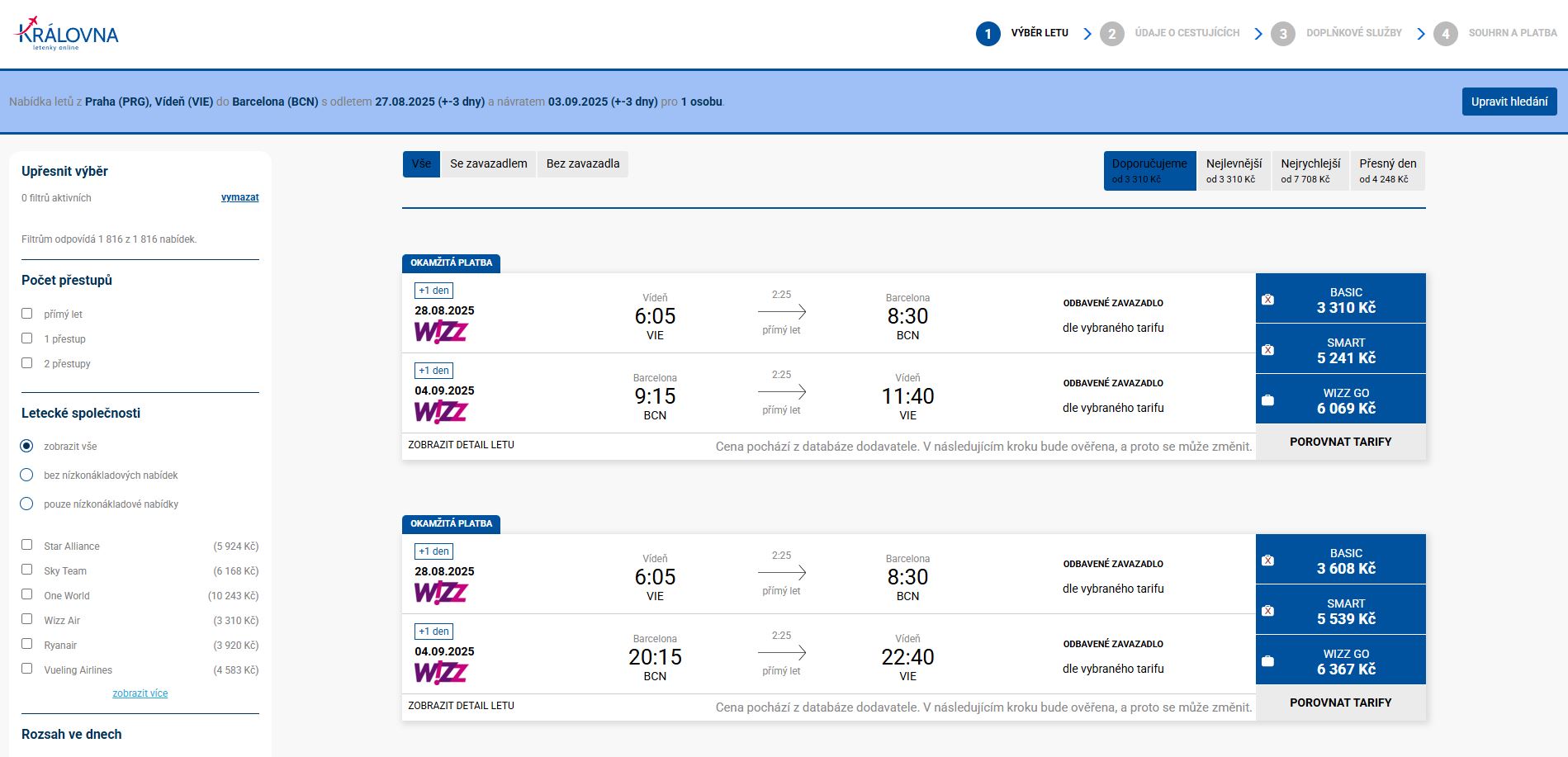Viewport: 1568px width, 757px height.
Task: Tick the Sky Team checkbox
Action: click(27, 570)
